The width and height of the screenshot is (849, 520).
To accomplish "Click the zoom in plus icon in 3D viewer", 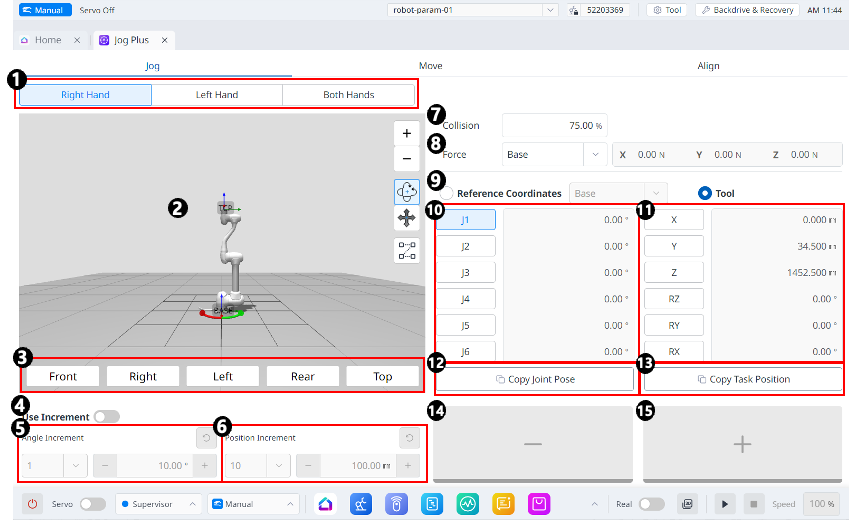I will (406, 134).
